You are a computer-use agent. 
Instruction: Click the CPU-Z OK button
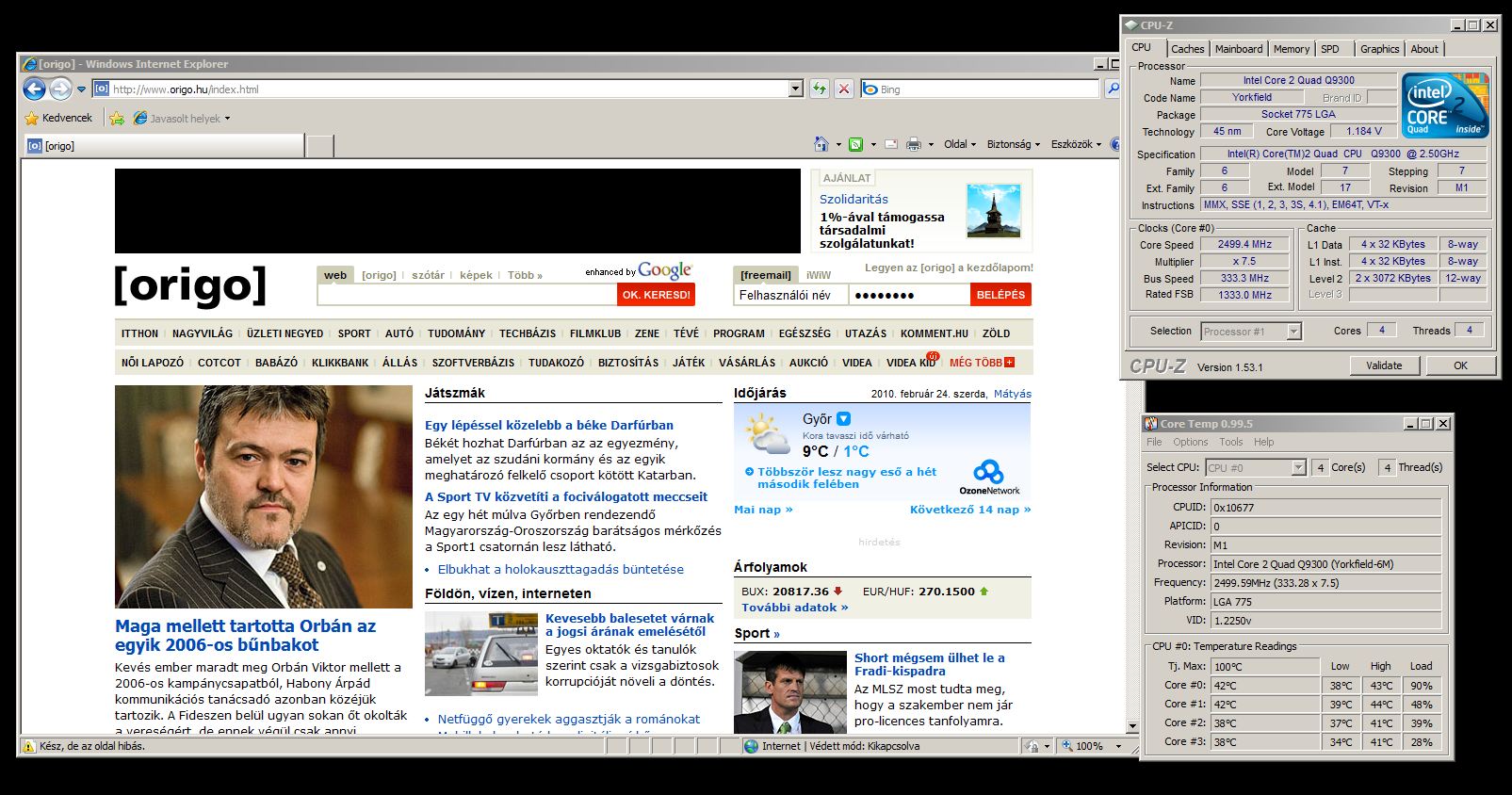click(x=1460, y=365)
